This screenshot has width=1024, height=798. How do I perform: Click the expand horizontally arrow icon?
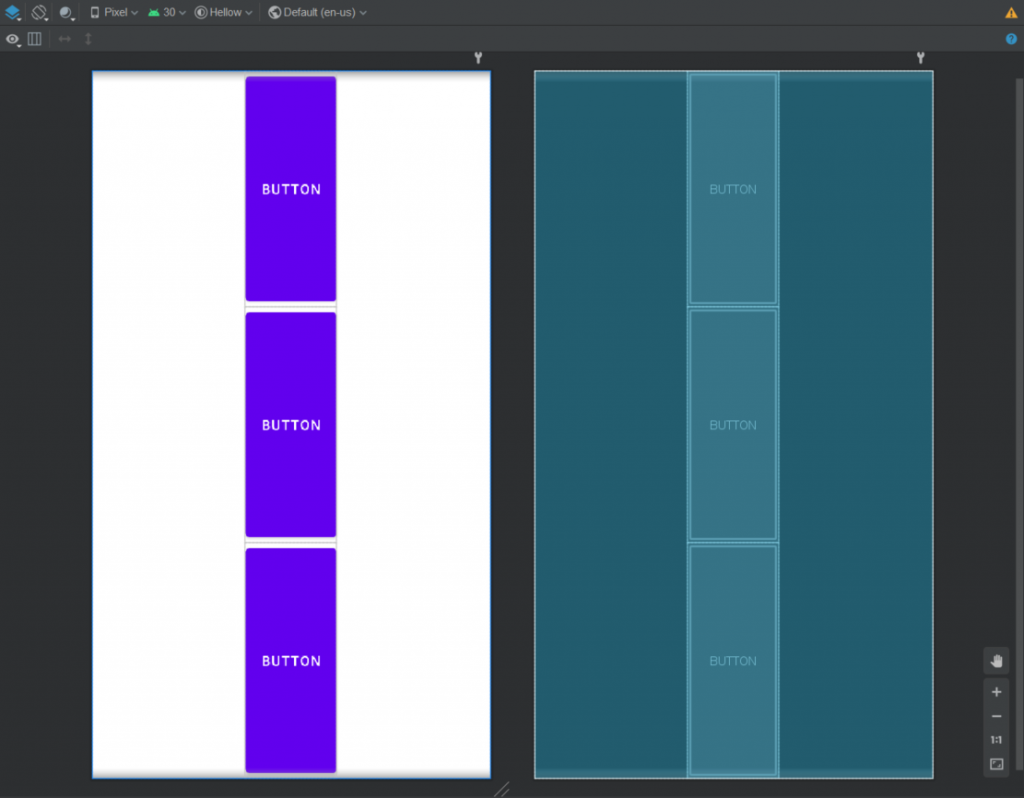point(64,39)
